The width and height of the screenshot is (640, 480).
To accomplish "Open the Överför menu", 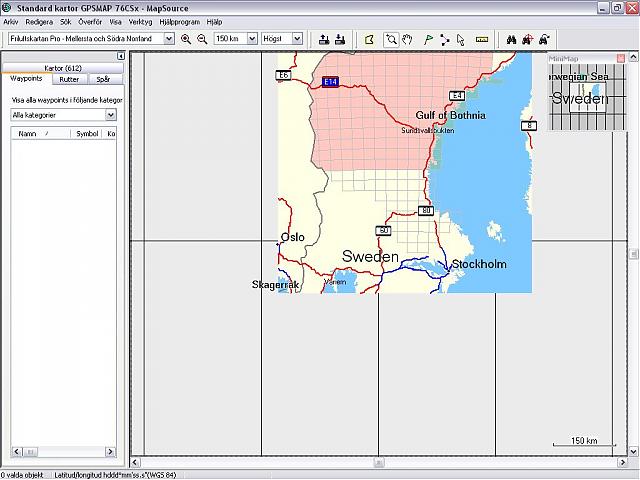I will tap(90, 22).
